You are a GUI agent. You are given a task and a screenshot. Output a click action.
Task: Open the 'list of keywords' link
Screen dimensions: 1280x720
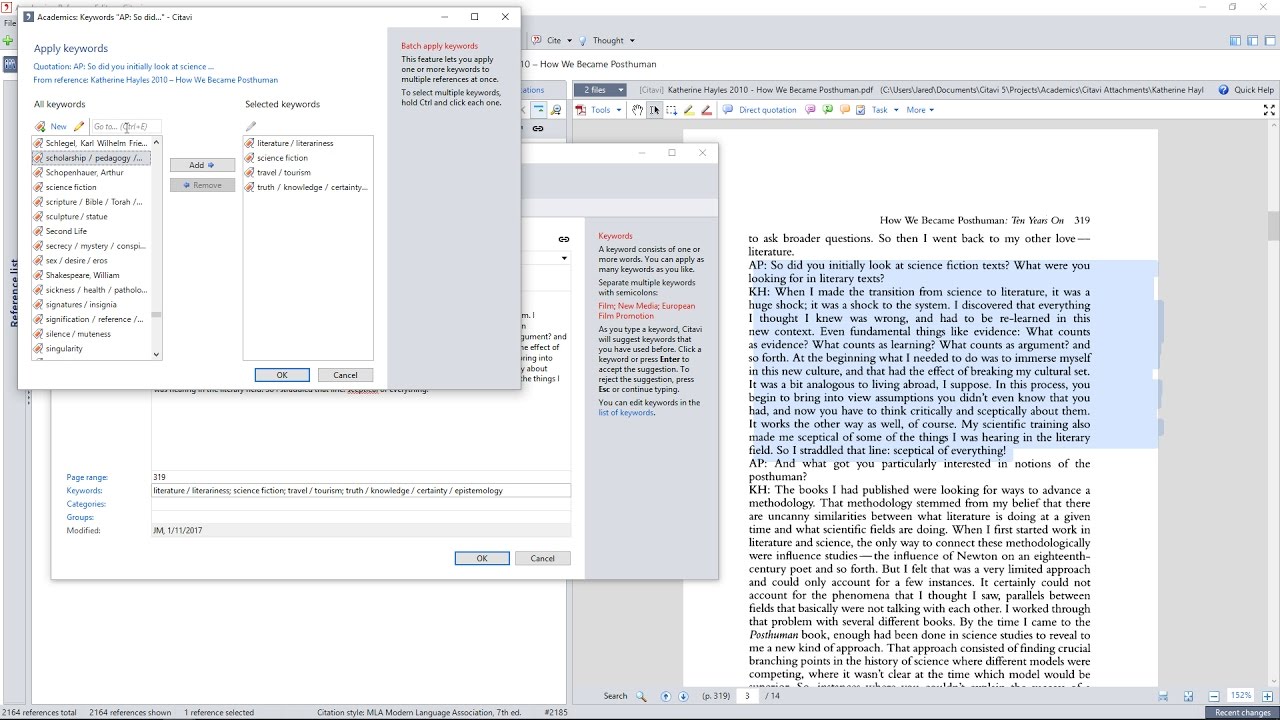(626, 412)
